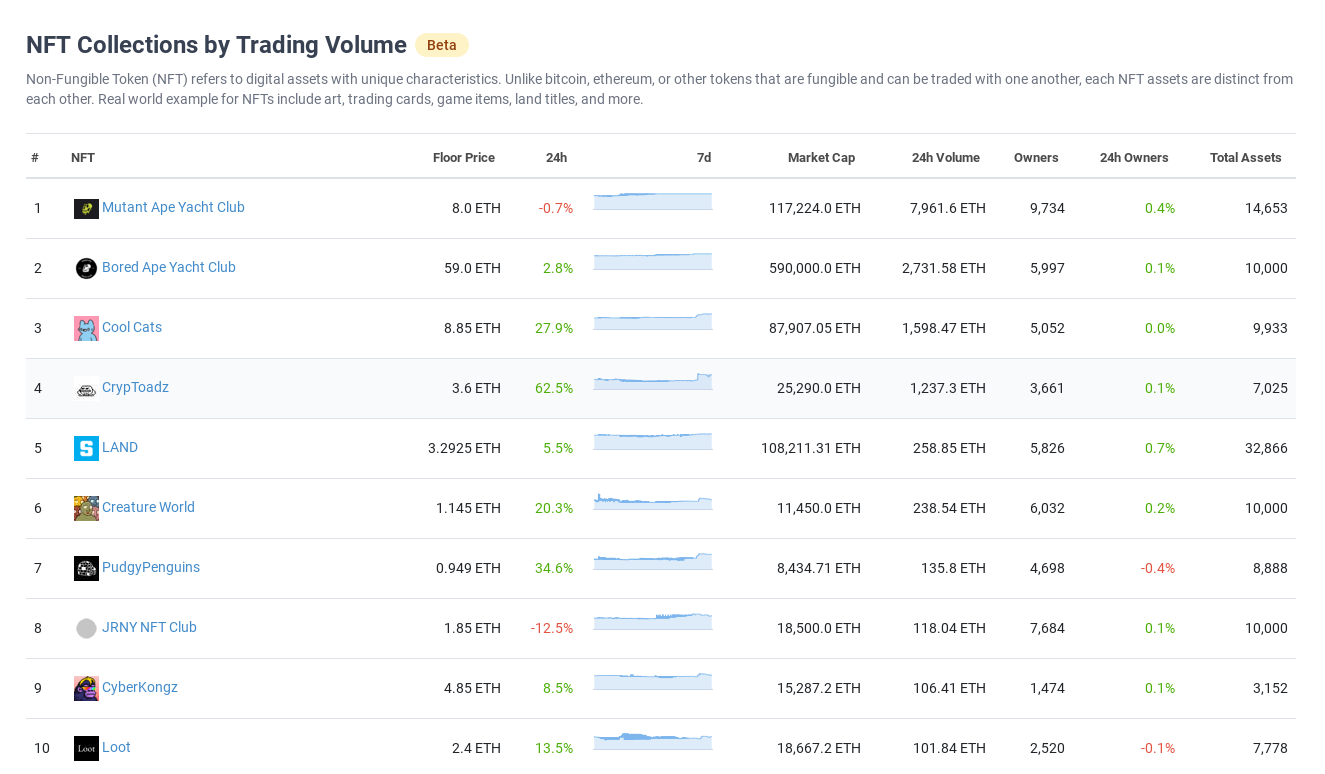This screenshot has height=774, width=1325.
Task: Click the 590,000.0 ETH market cap
Action: pyautogui.click(x=815, y=268)
